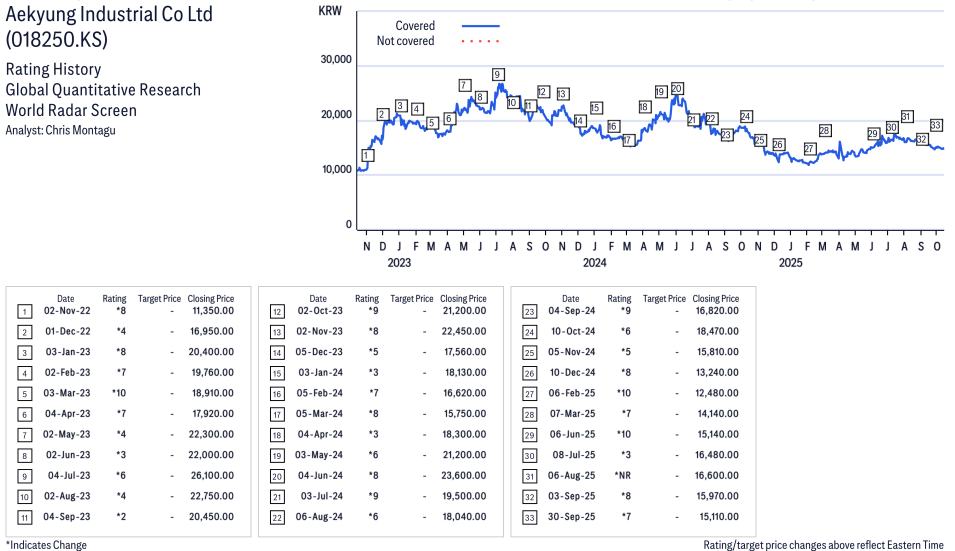The width and height of the screenshot is (955, 551).
Task: Click the 2024 year label on the x-axis
Action: (x=595, y=263)
